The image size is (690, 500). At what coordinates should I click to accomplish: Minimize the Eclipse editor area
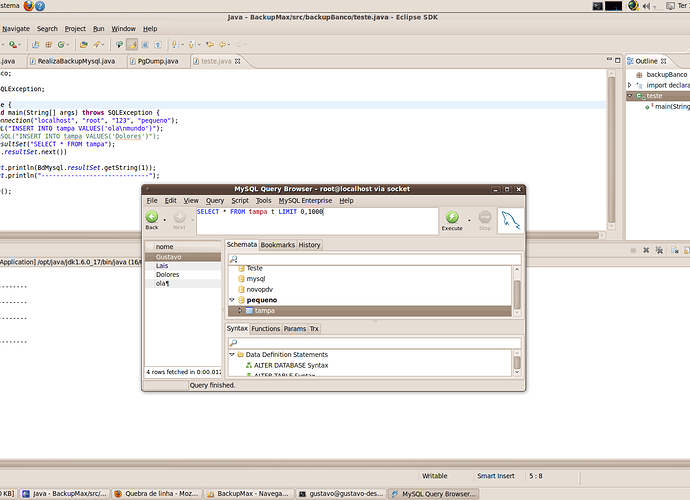[x=609, y=59]
